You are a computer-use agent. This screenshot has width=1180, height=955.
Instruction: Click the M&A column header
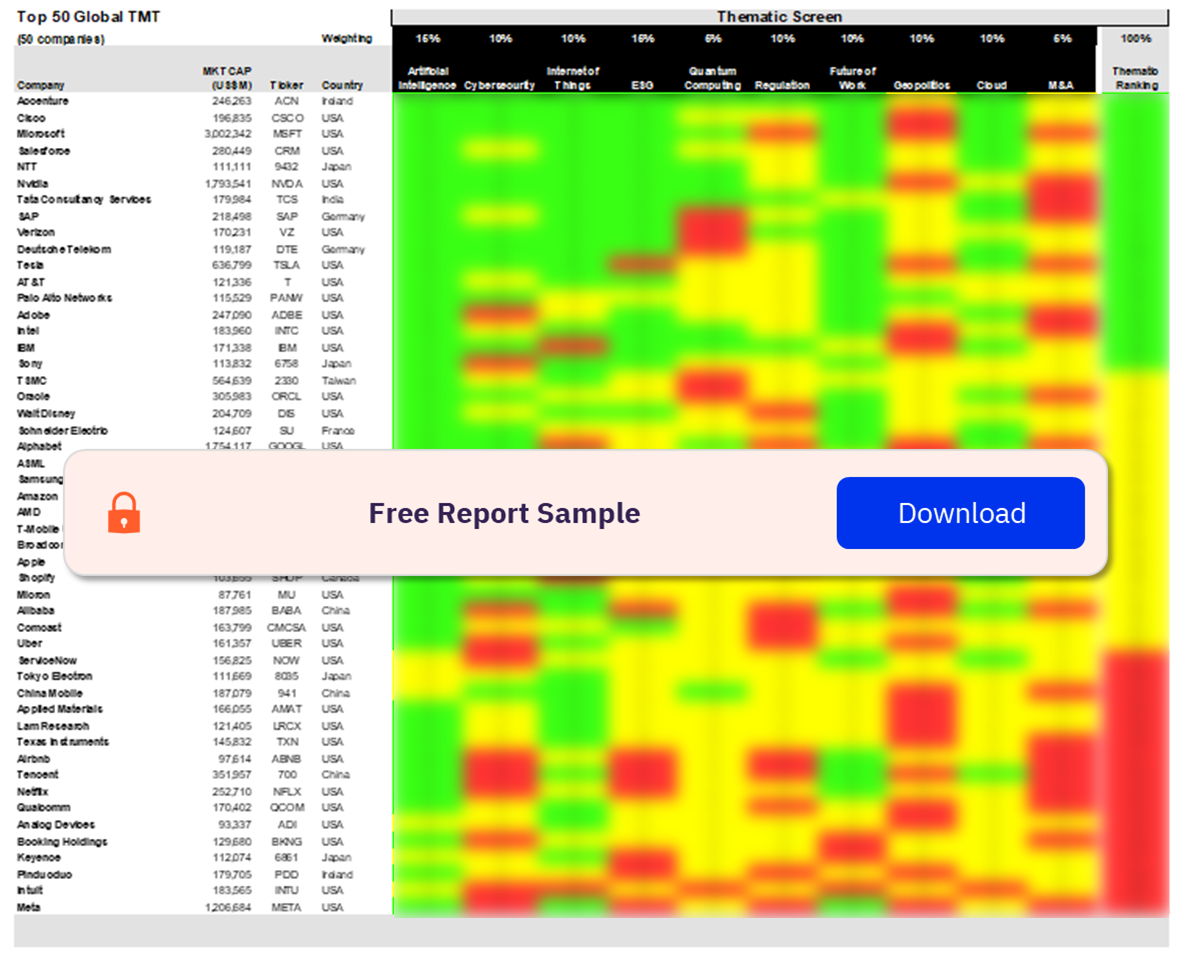(x=1061, y=85)
